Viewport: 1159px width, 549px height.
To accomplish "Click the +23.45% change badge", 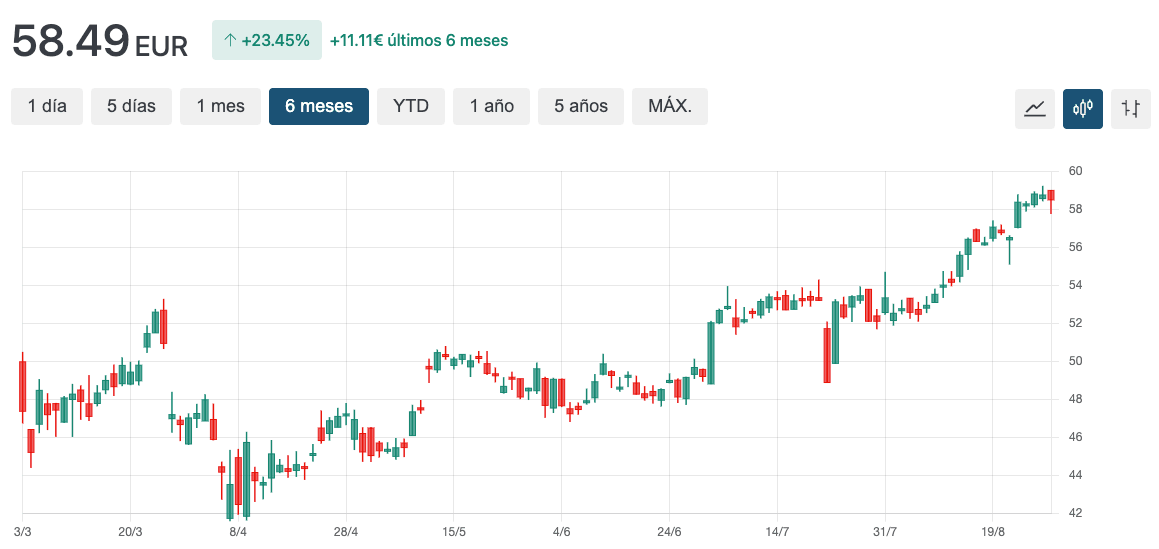I will point(267,41).
